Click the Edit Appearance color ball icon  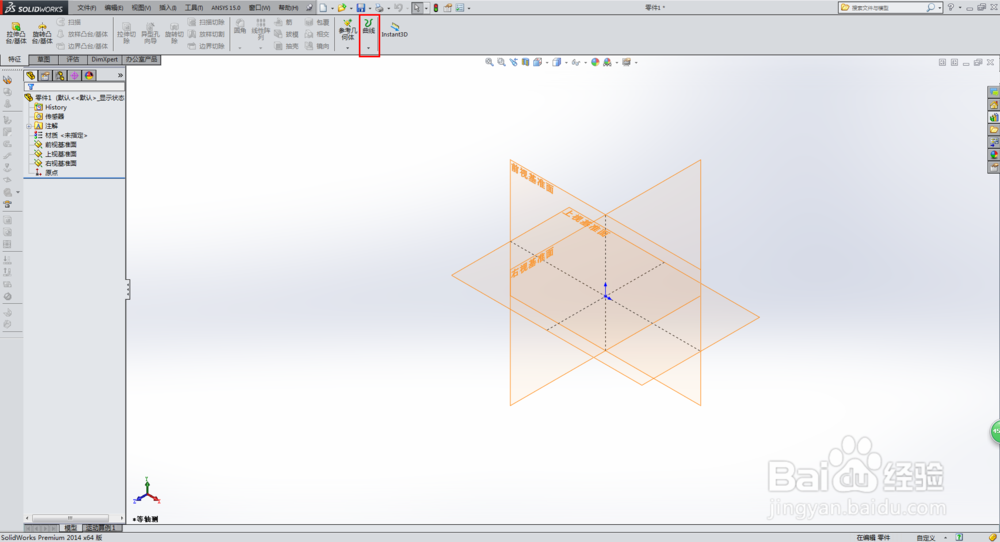(595, 62)
